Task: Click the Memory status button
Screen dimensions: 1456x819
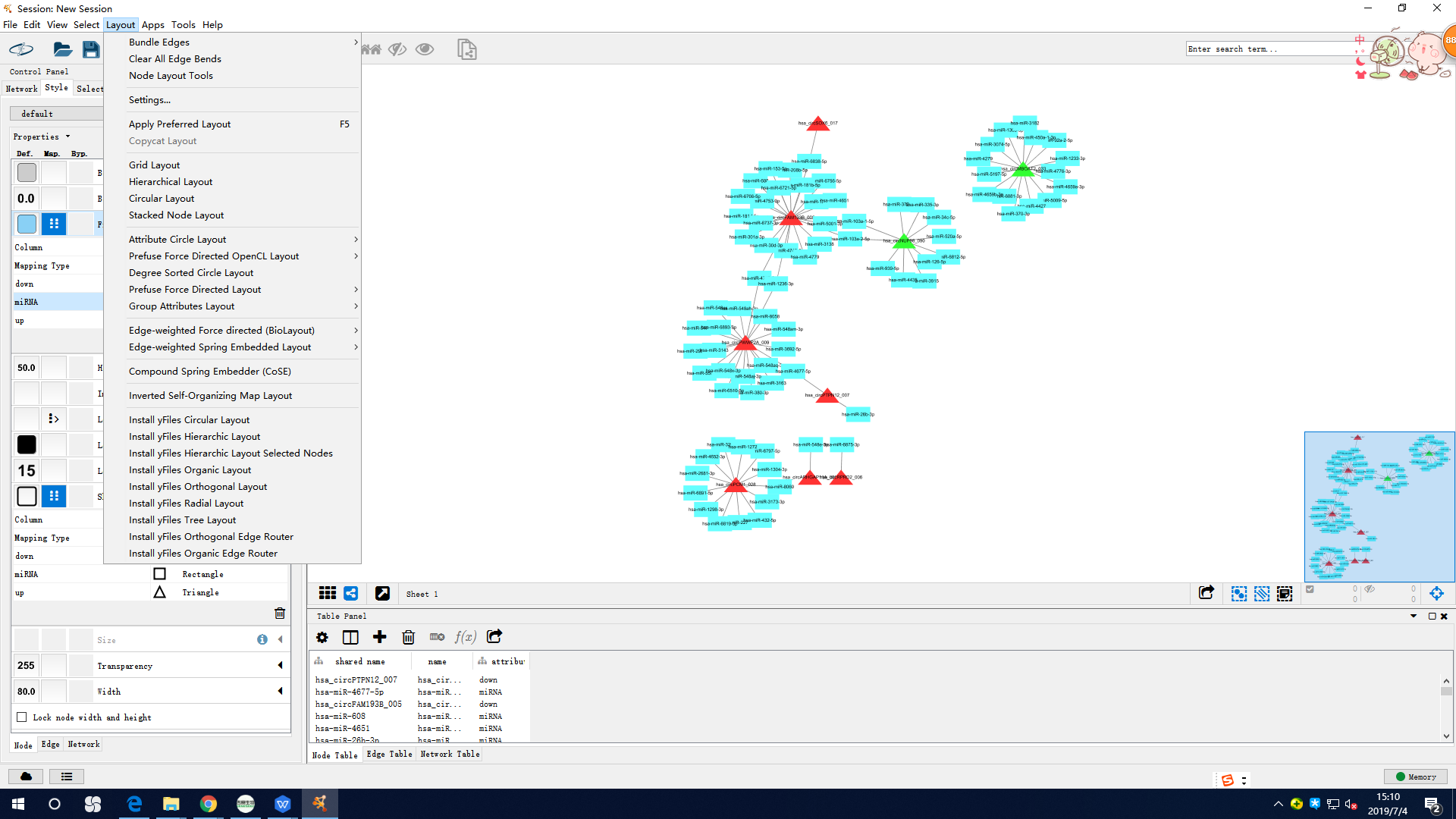Action: point(1416,777)
